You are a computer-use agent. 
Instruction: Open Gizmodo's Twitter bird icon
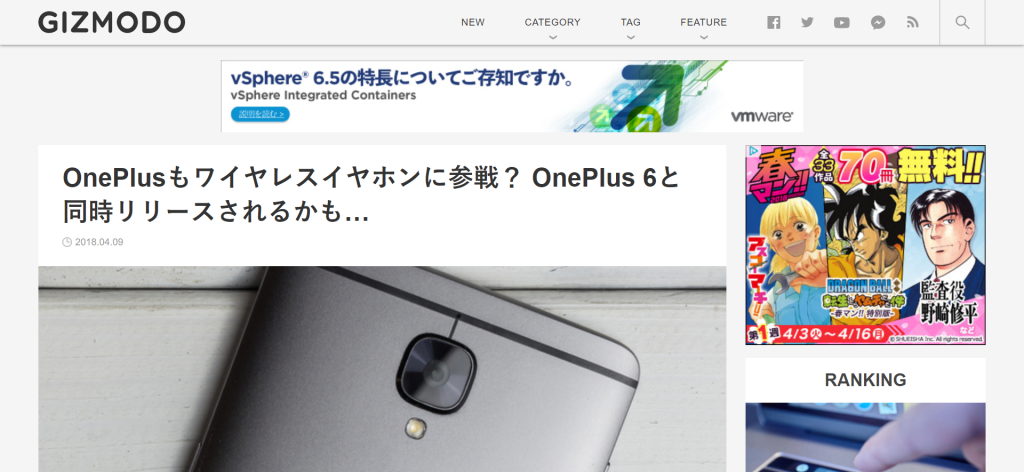click(x=807, y=22)
